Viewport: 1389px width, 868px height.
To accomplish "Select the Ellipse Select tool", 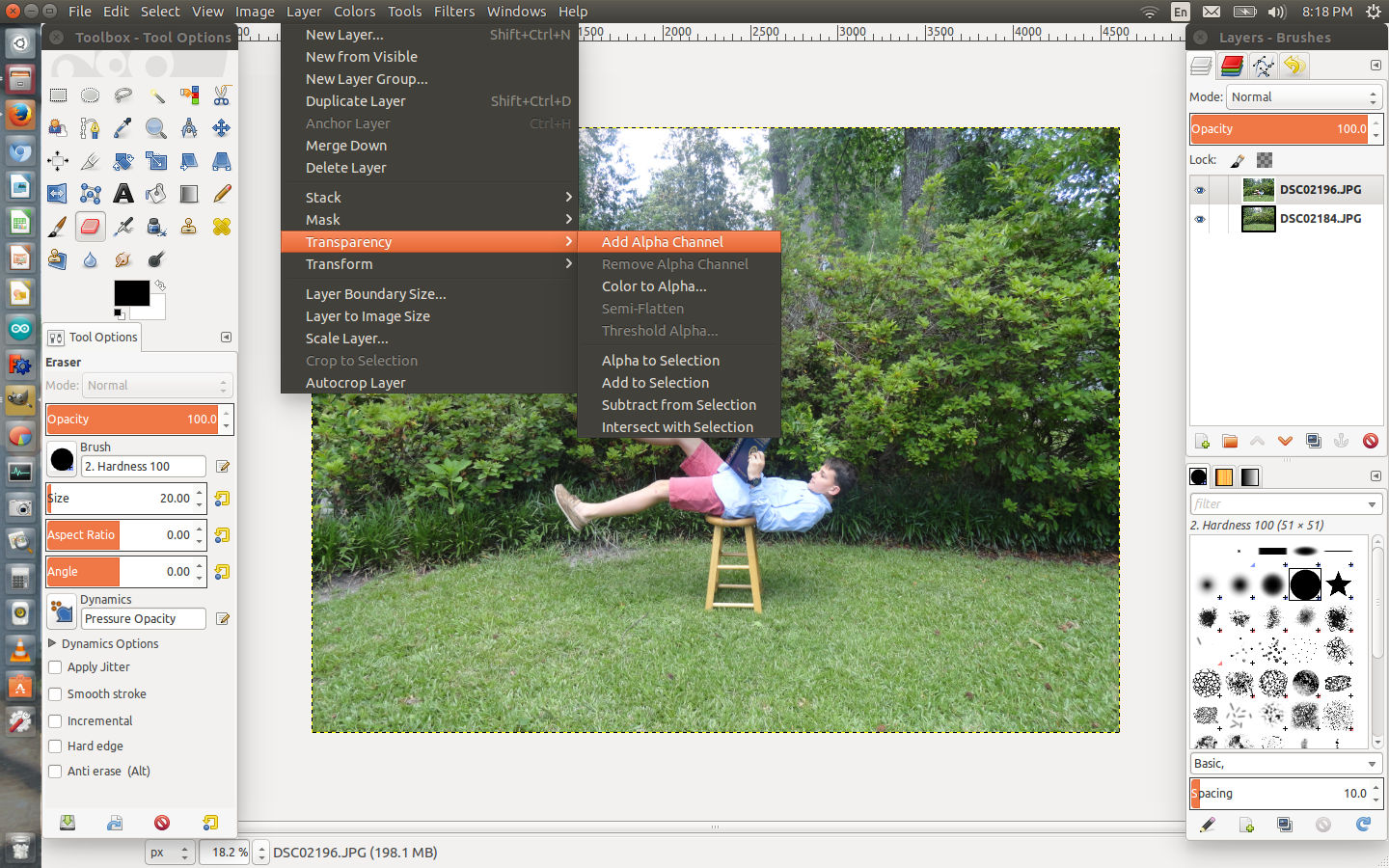I will tap(91, 95).
